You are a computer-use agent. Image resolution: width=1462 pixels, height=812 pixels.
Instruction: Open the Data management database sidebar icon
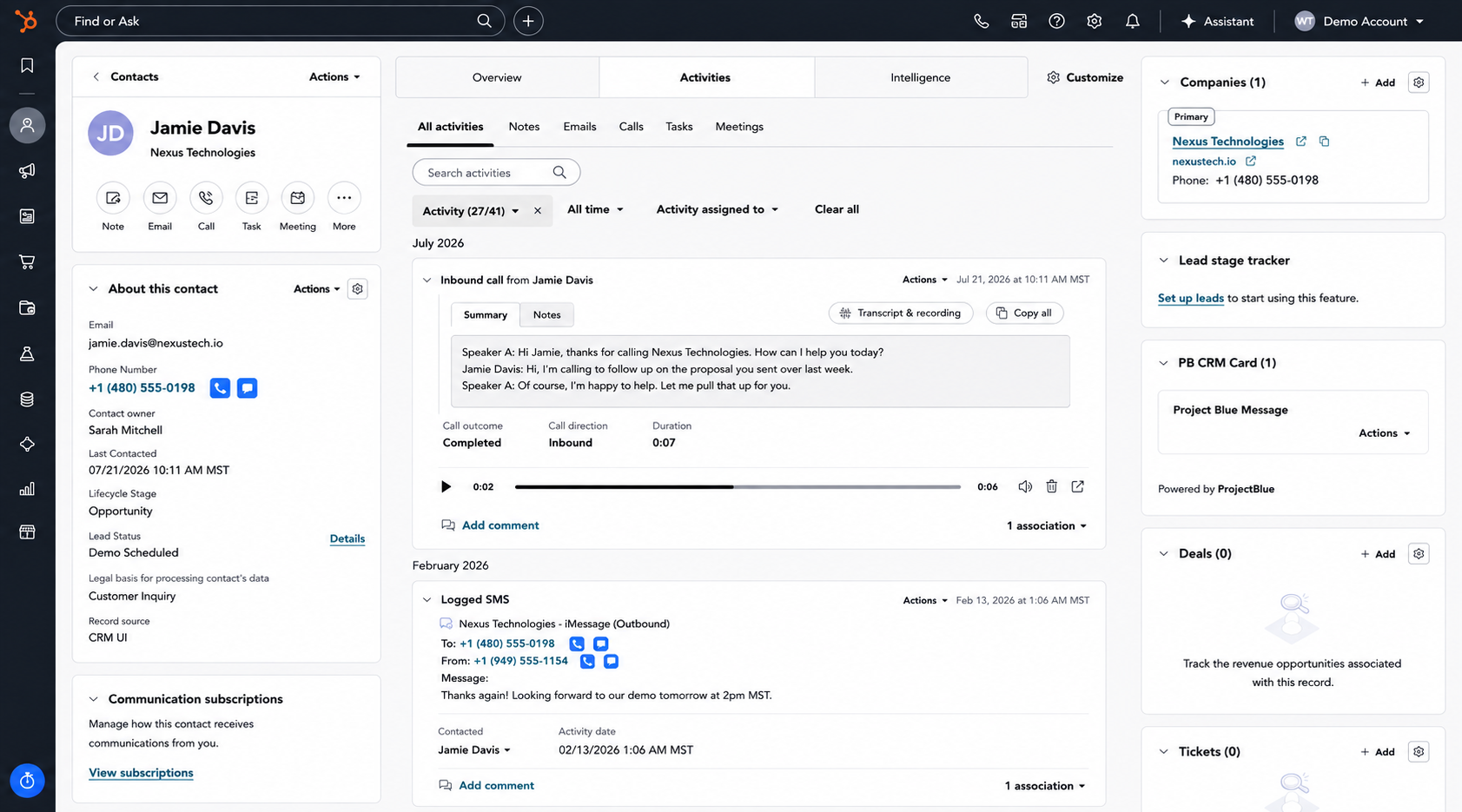[27, 399]
